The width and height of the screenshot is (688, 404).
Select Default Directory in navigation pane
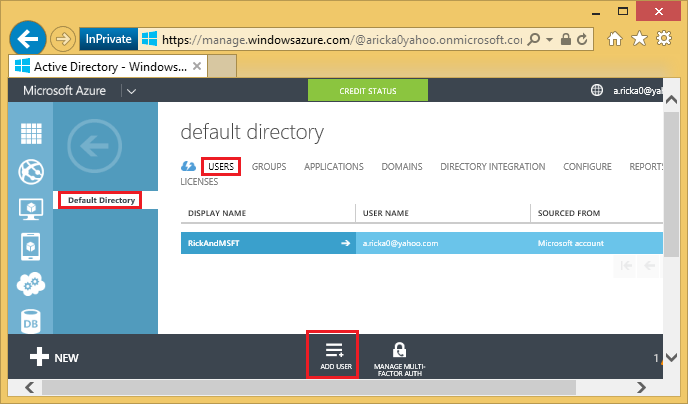click(101, 200)
